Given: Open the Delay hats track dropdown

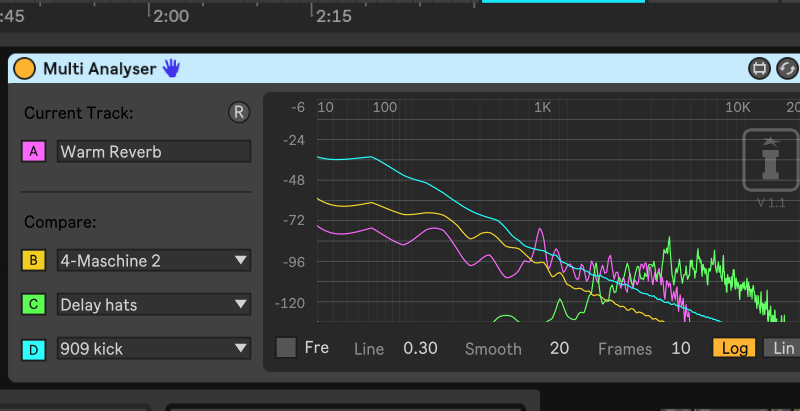Looking at the screenshot, I should (x=153, y=305).
